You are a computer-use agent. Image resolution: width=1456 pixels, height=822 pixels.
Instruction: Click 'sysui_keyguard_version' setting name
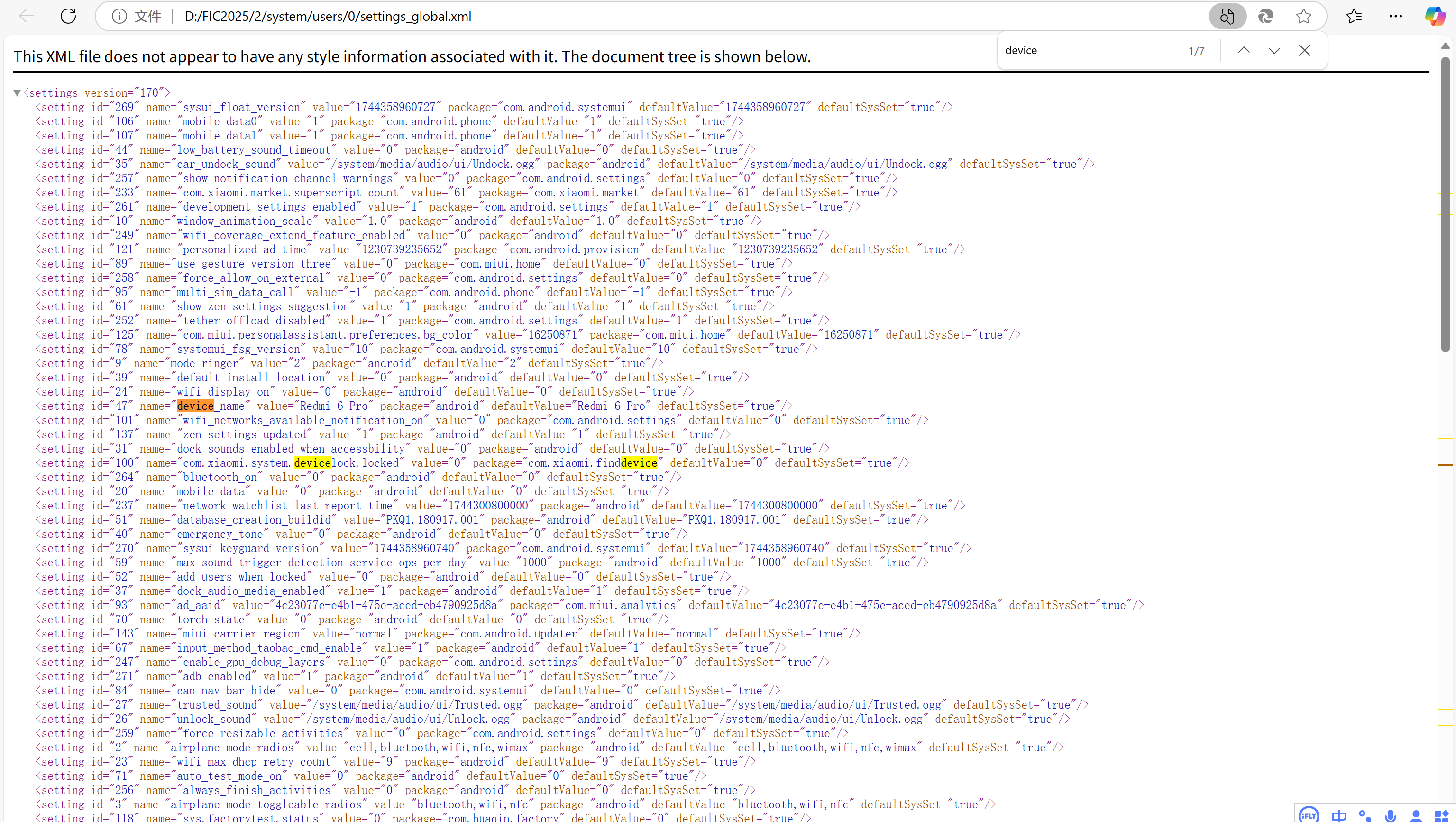(x=250, y=548)
